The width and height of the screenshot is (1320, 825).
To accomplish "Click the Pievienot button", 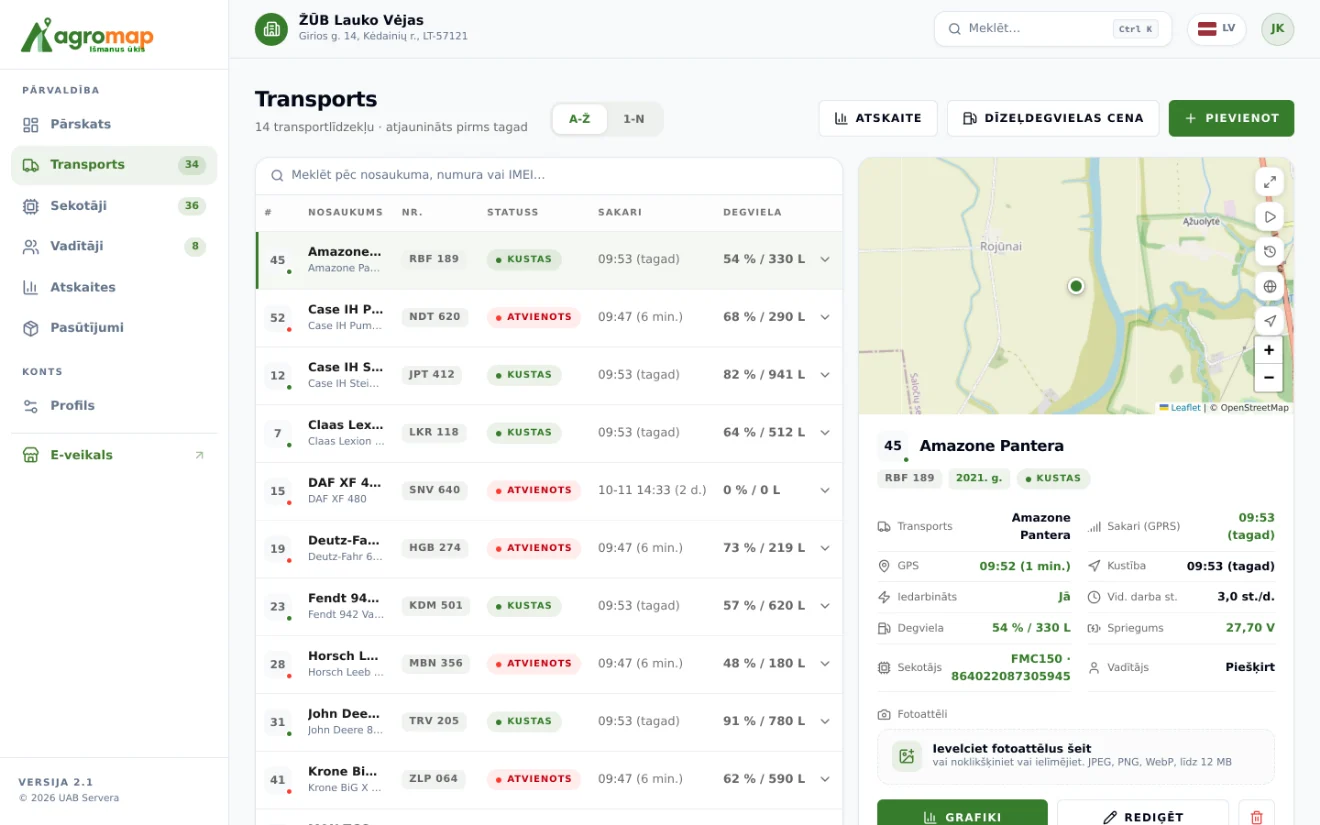I will (x=1231, y=118).
